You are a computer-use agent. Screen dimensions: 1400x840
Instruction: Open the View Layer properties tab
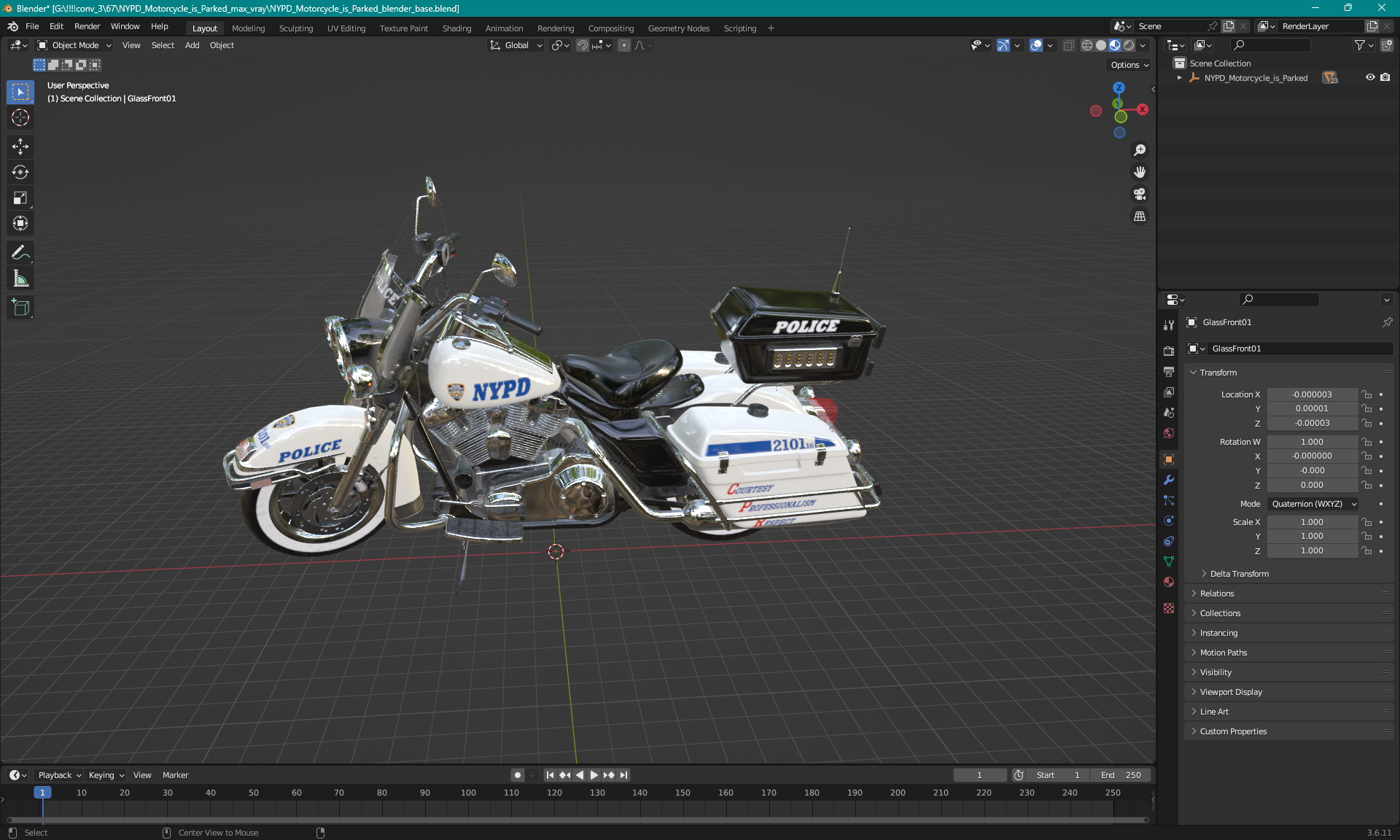1169,392
